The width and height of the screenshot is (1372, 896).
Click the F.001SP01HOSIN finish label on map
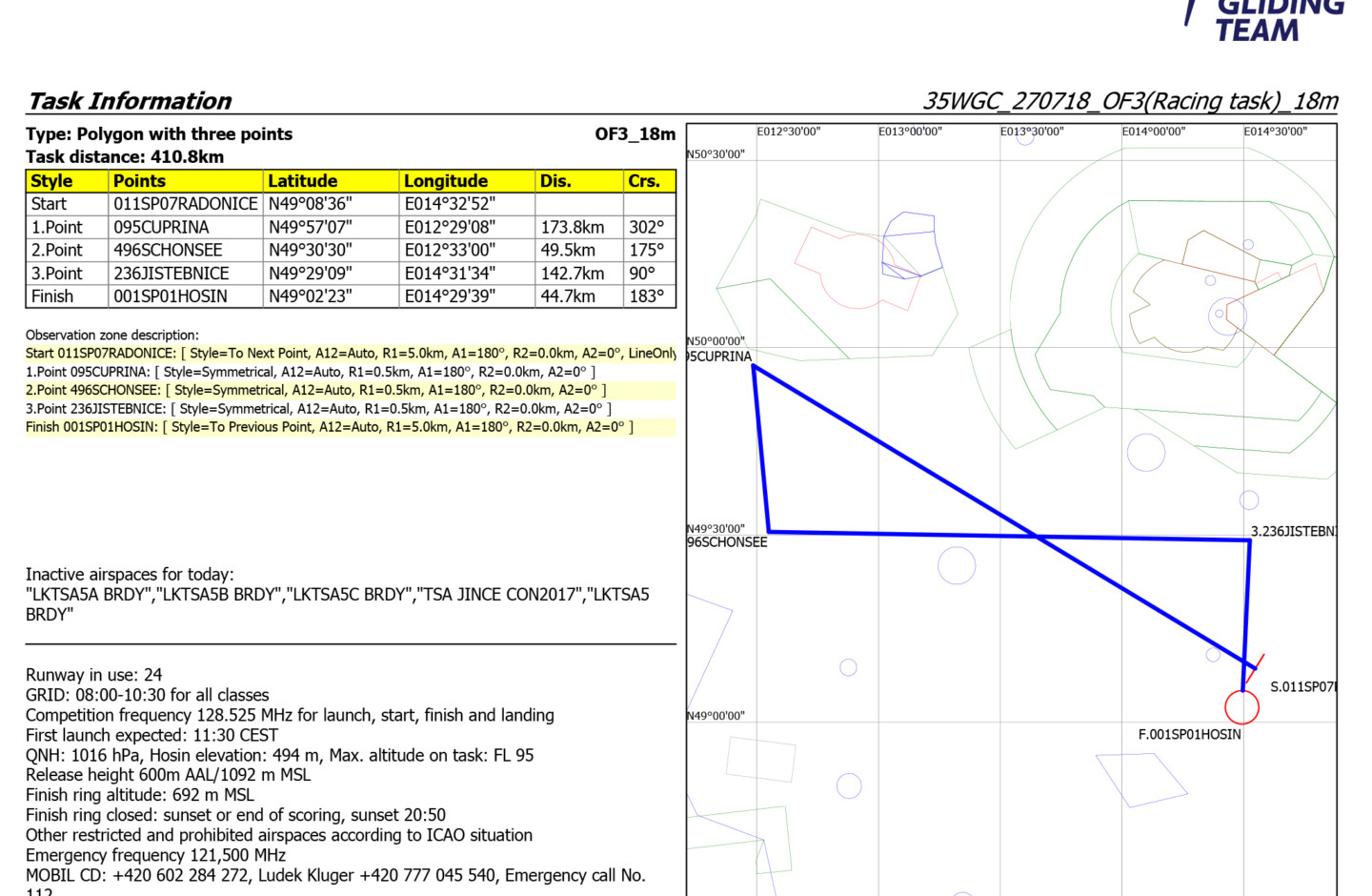(x=1189, y=734)
